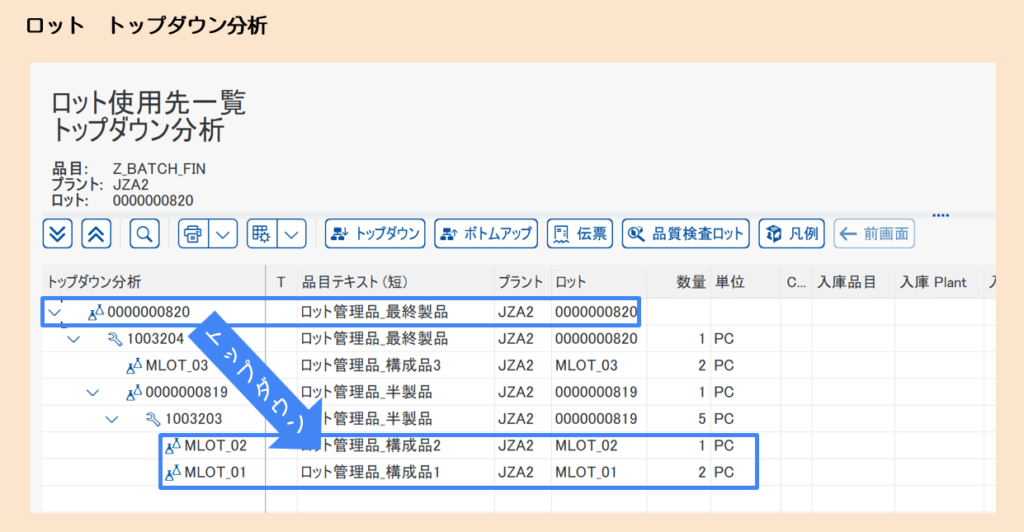Open 品質検査ロット inspection lot view
Viewport: 1024px width, 532px height.
click(x=686, y=234)
